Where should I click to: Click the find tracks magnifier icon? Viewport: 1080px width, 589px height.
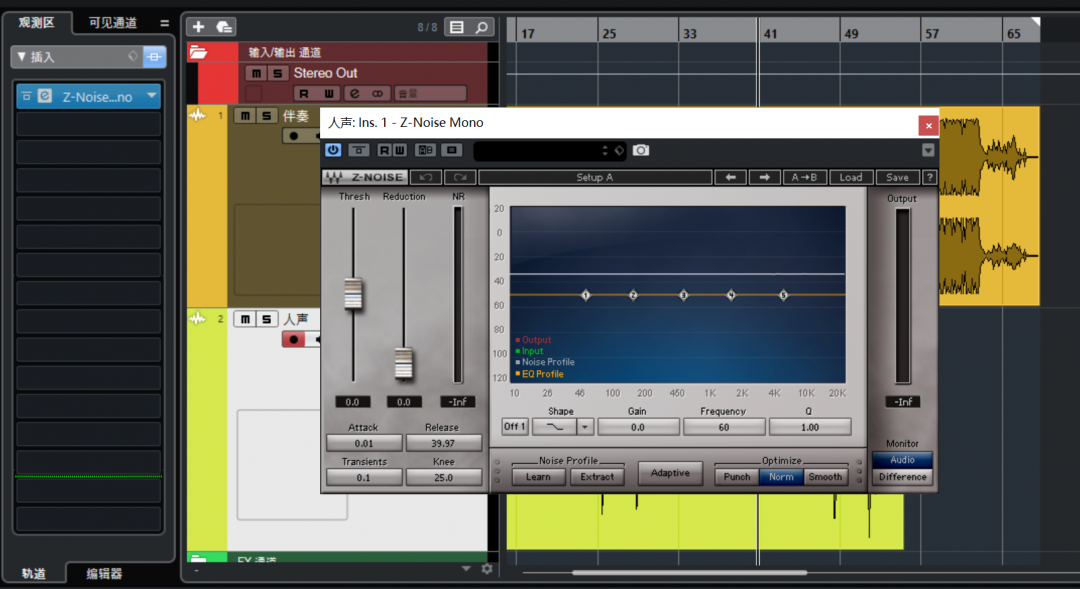[482, 27]
